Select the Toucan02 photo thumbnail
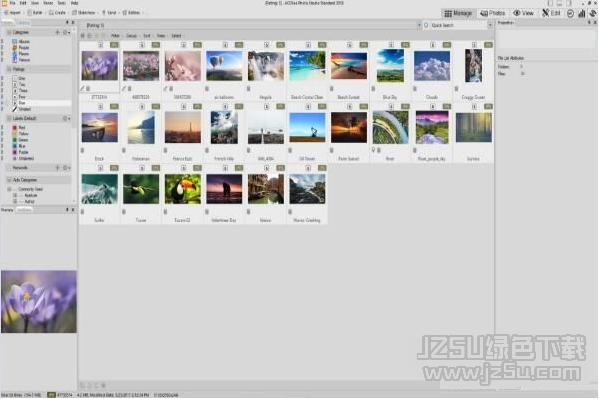 (x=183, y=189)
